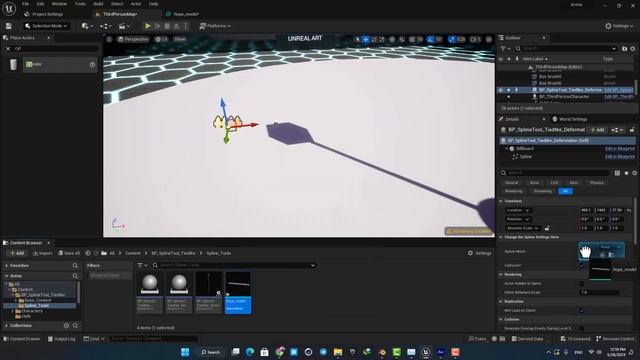Viewport: 640px width, 360px height.
Task: Open the Outliner settings gear
Action: [633, 49]
